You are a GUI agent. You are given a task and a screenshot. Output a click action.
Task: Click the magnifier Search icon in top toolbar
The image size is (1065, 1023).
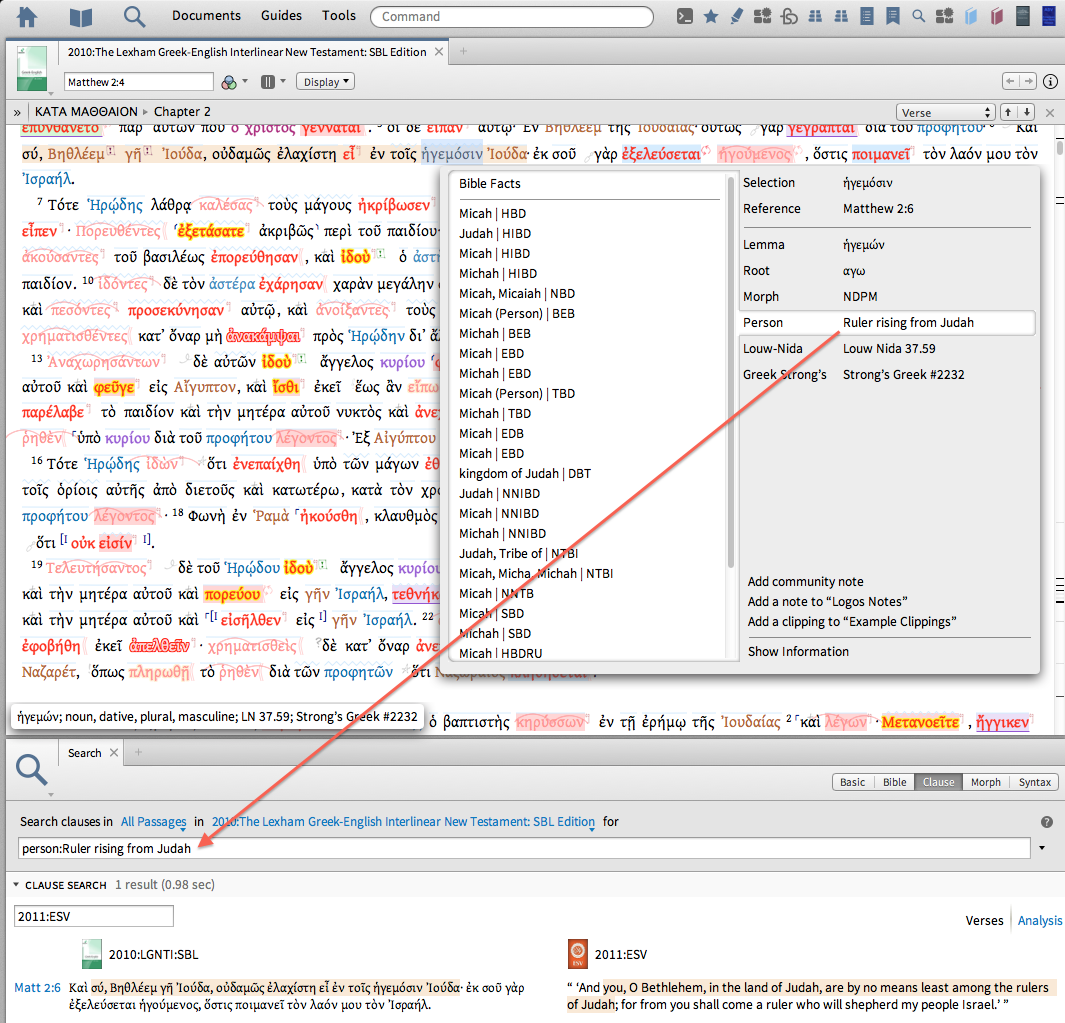134,16
